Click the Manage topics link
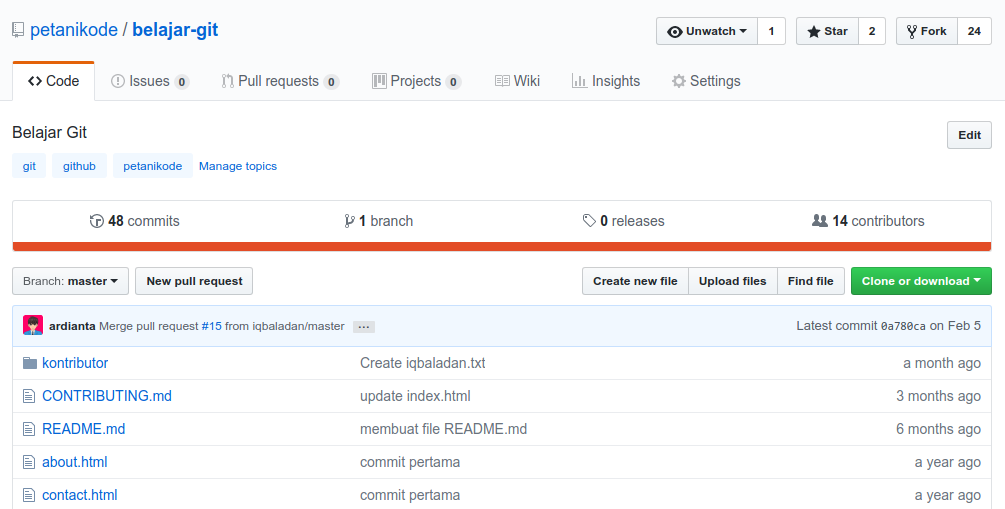1005x509 pixels. [x=238, y=166]
